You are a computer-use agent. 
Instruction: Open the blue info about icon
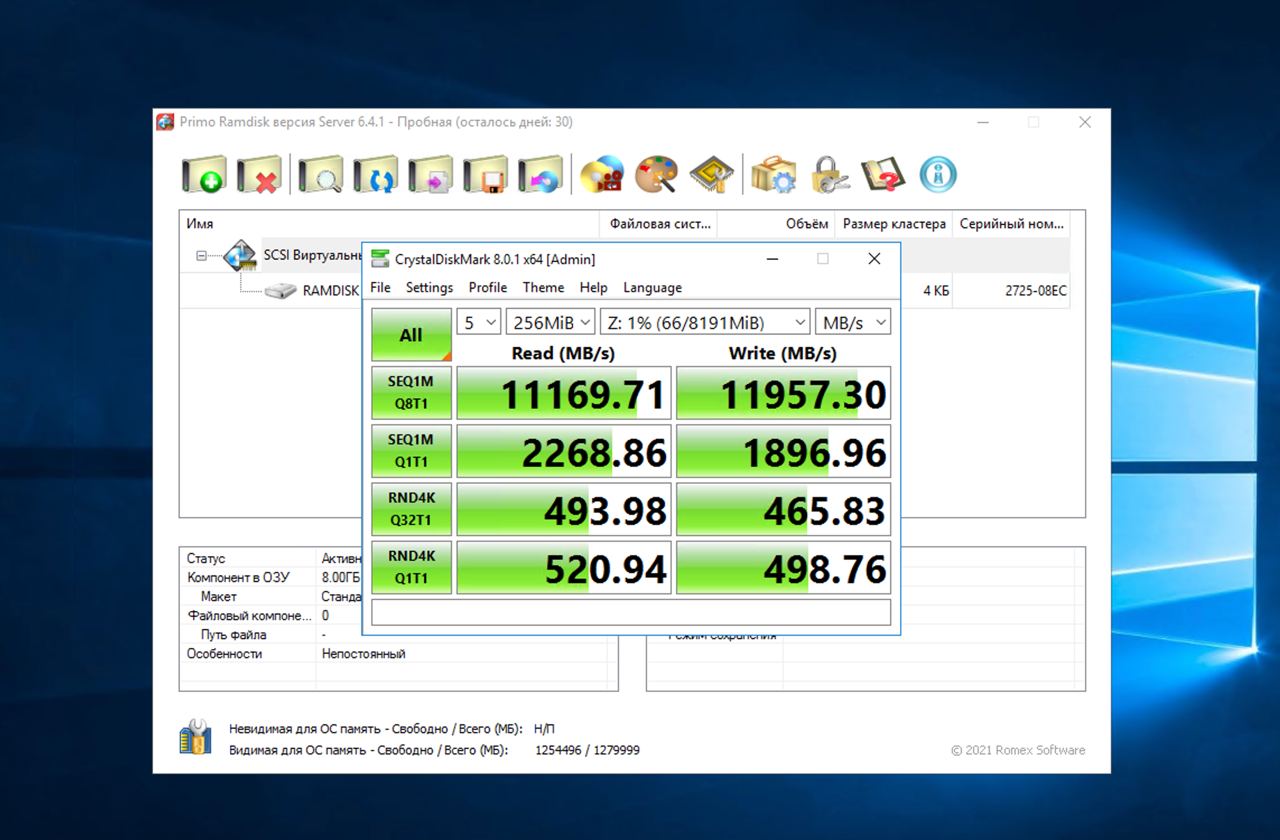click(938, 175)
